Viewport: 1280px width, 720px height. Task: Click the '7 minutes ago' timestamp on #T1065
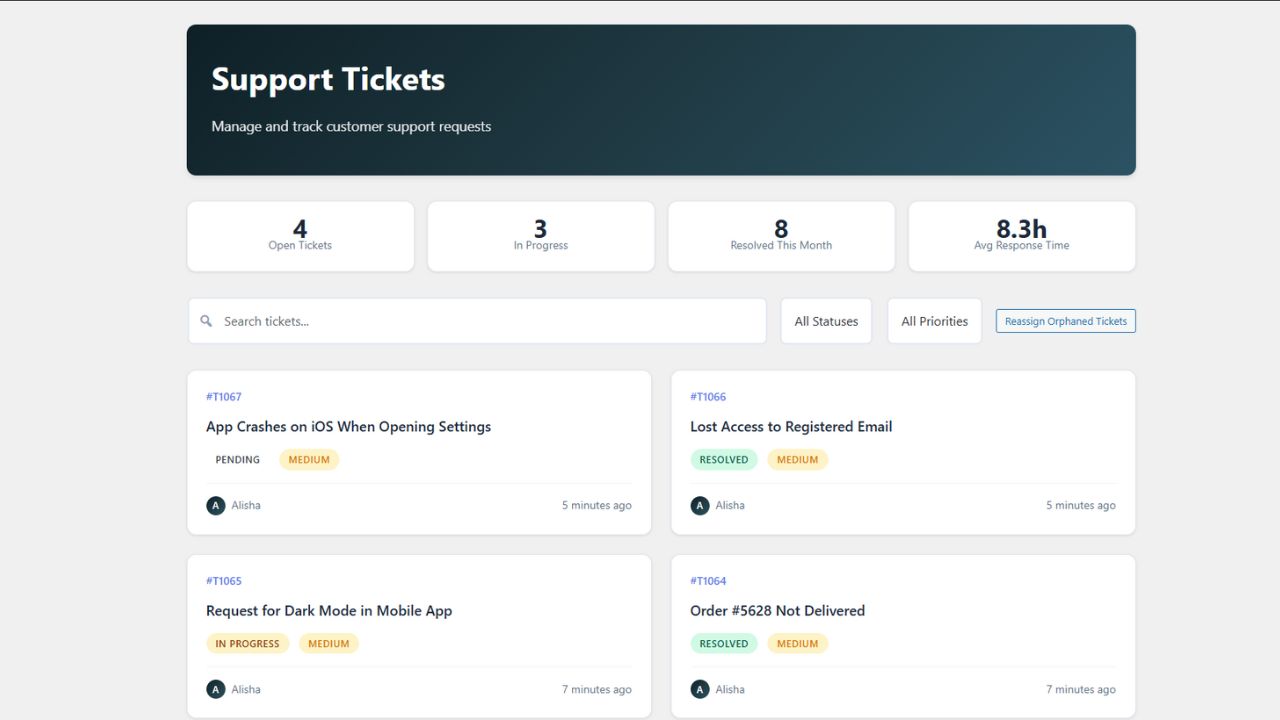coord(597,689)
